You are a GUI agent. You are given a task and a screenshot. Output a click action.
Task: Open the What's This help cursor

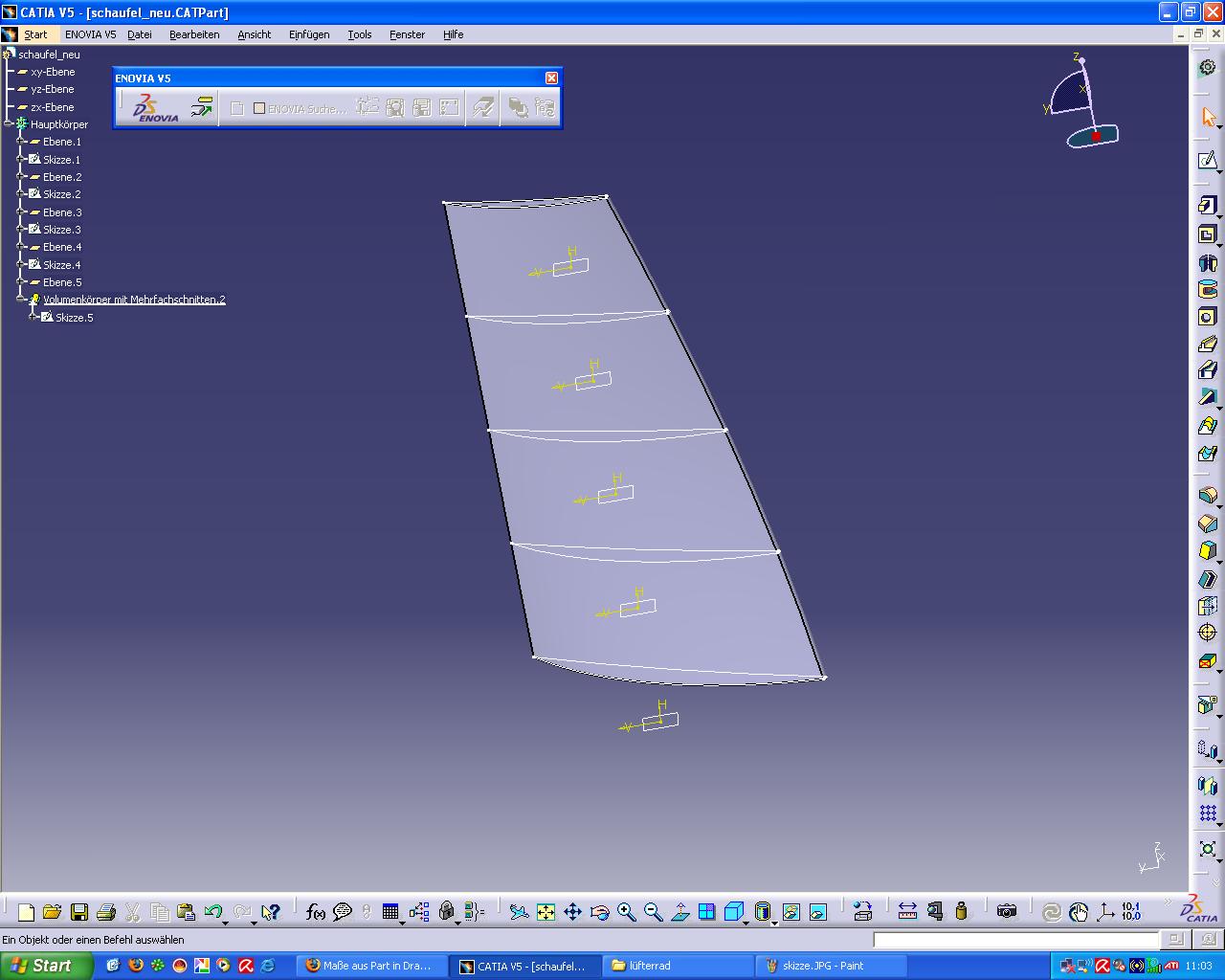(270, 912)
